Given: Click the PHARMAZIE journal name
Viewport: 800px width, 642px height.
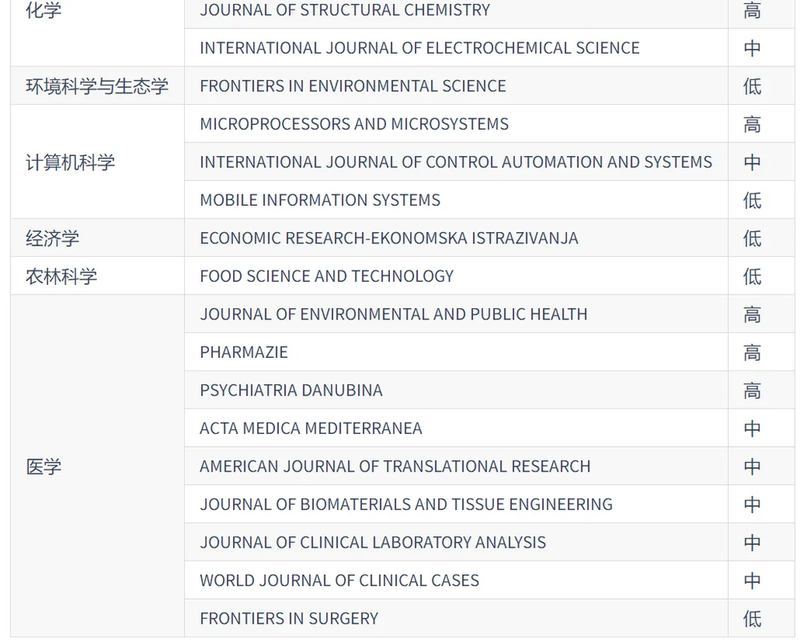Looking at the screenshot, I should (244, 352).
